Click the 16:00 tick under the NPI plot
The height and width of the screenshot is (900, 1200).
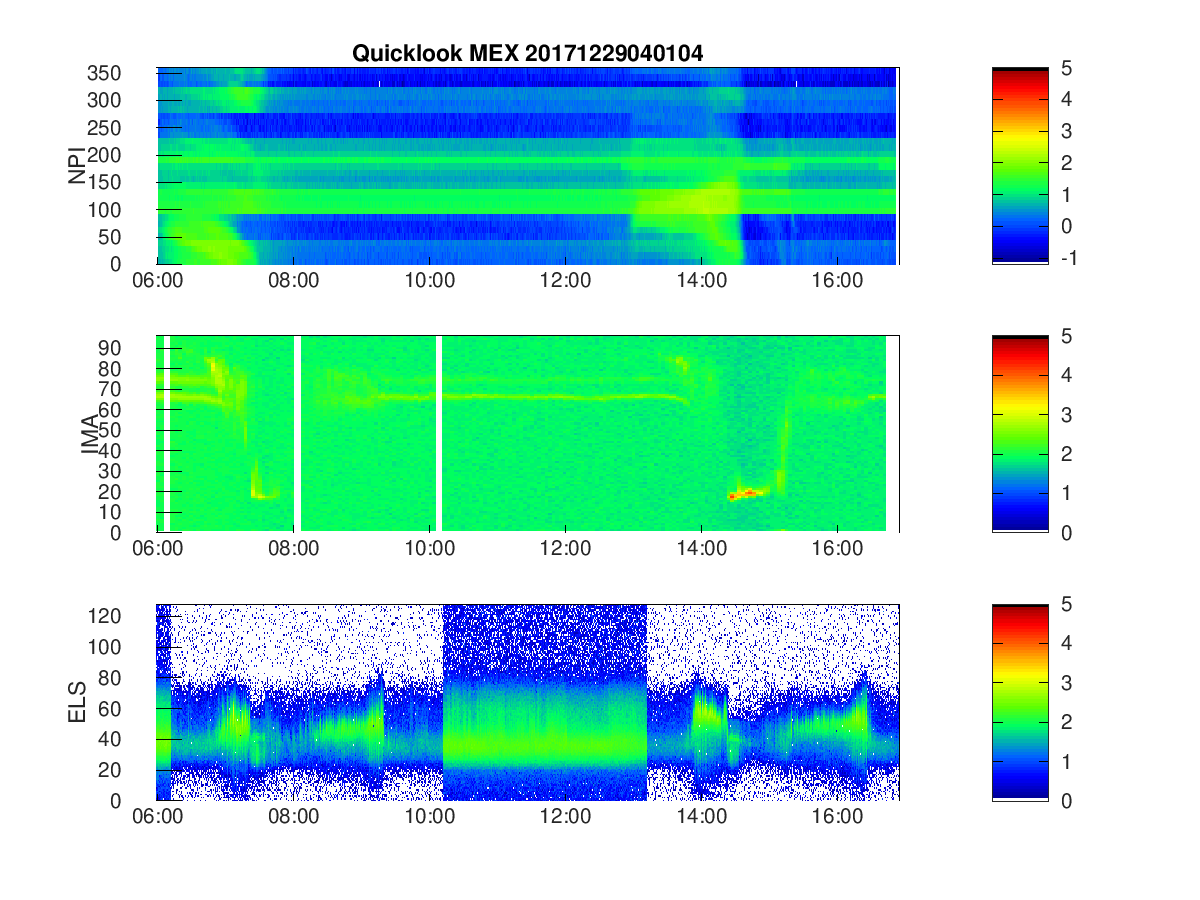coord(838,281)
